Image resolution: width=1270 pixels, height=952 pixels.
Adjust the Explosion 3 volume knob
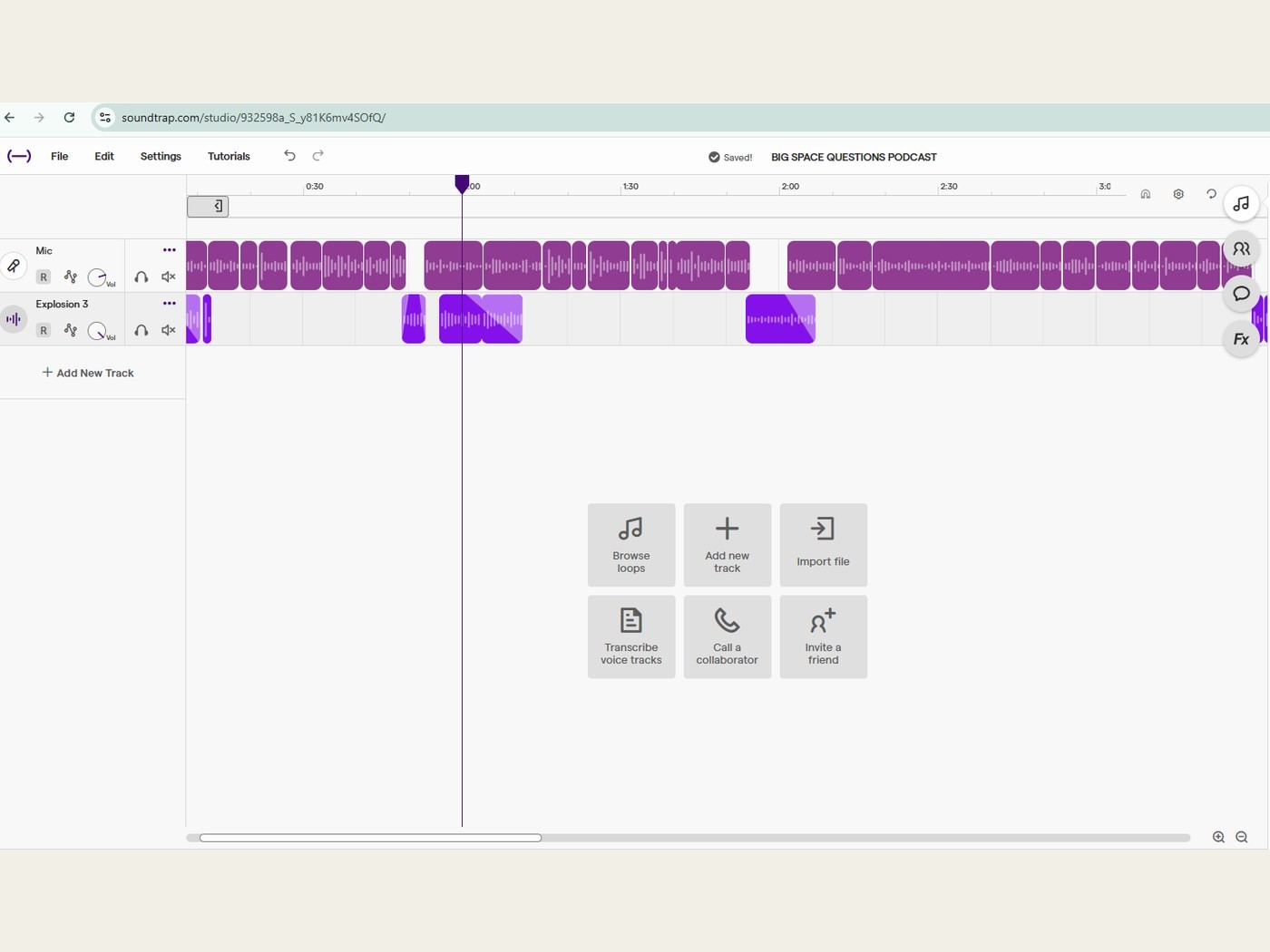point(97,330)
